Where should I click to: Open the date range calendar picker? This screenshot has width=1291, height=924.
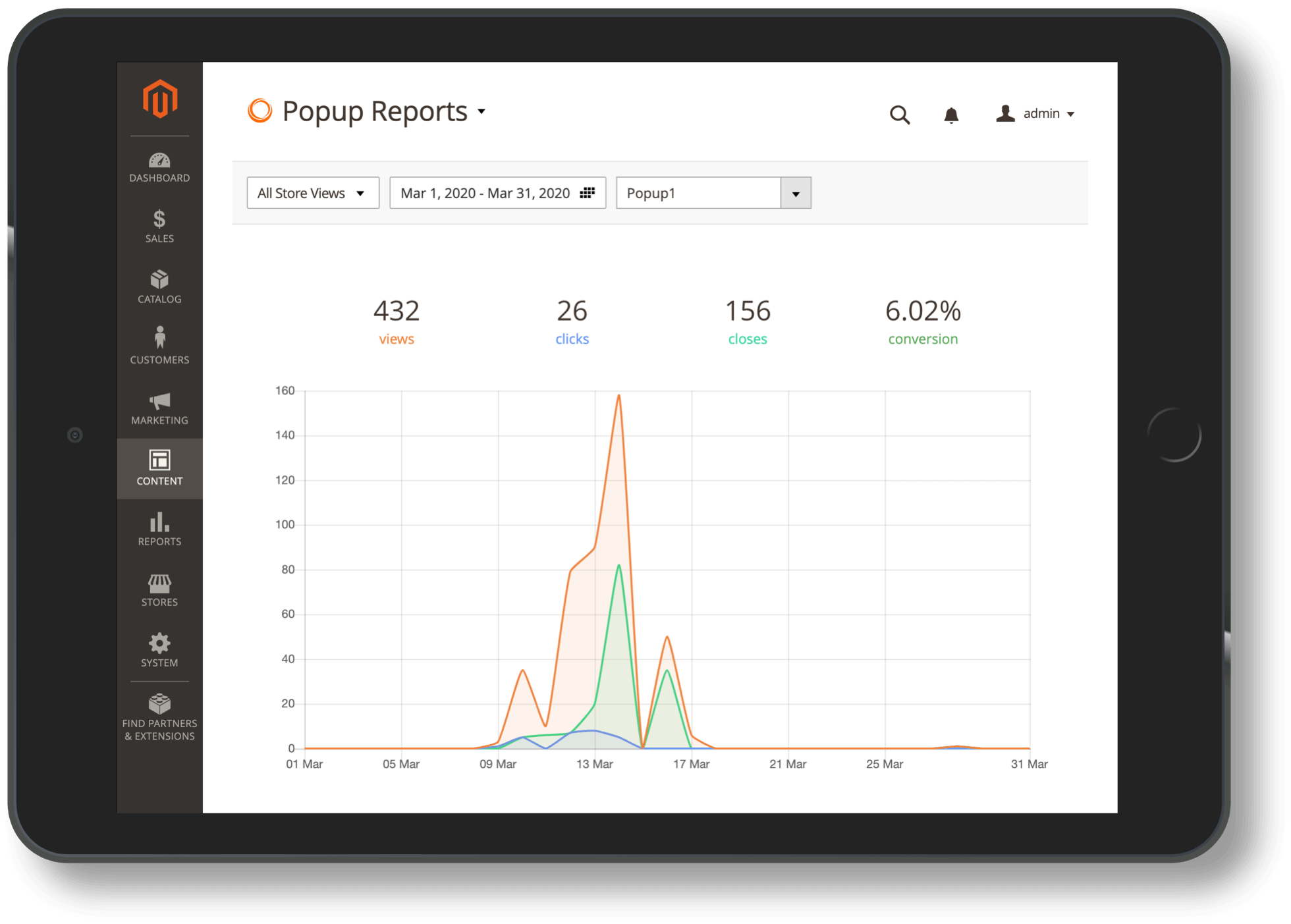click(587, 192)
